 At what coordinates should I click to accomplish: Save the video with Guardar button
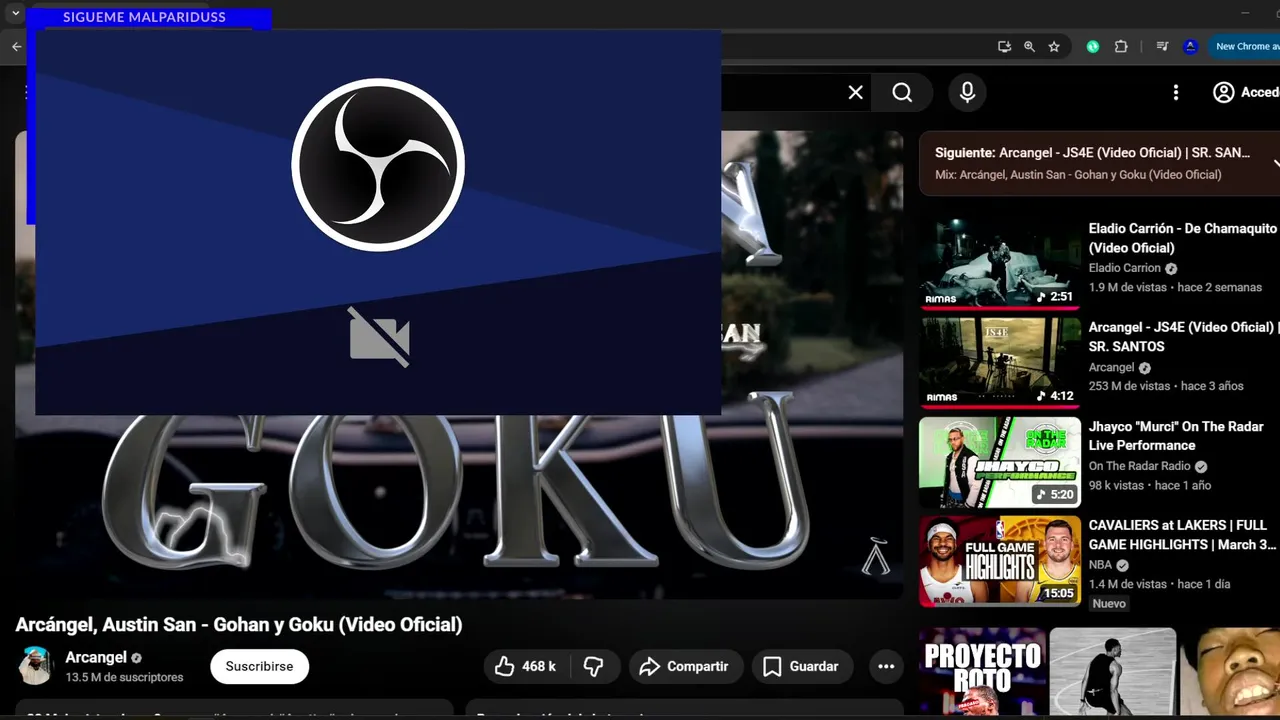(801, 666)
